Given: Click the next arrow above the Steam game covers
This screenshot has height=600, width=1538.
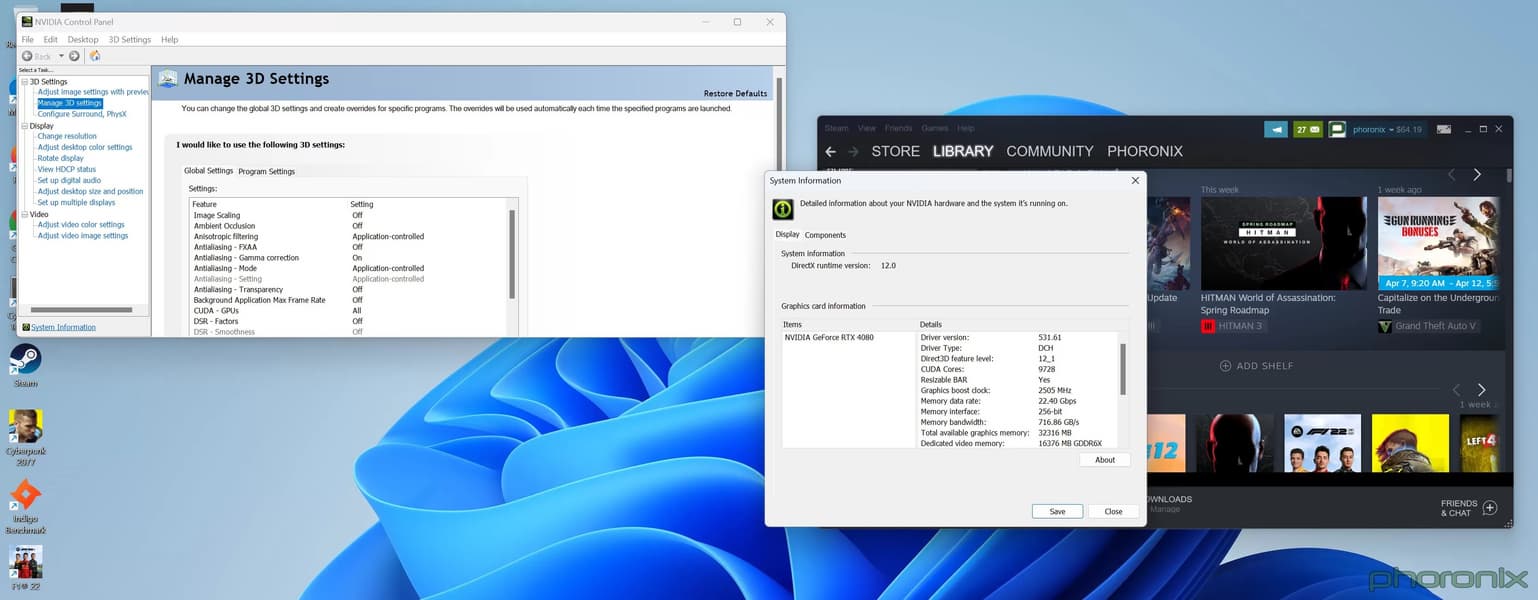Looking at the screenshot, I should pos(1481,390).
